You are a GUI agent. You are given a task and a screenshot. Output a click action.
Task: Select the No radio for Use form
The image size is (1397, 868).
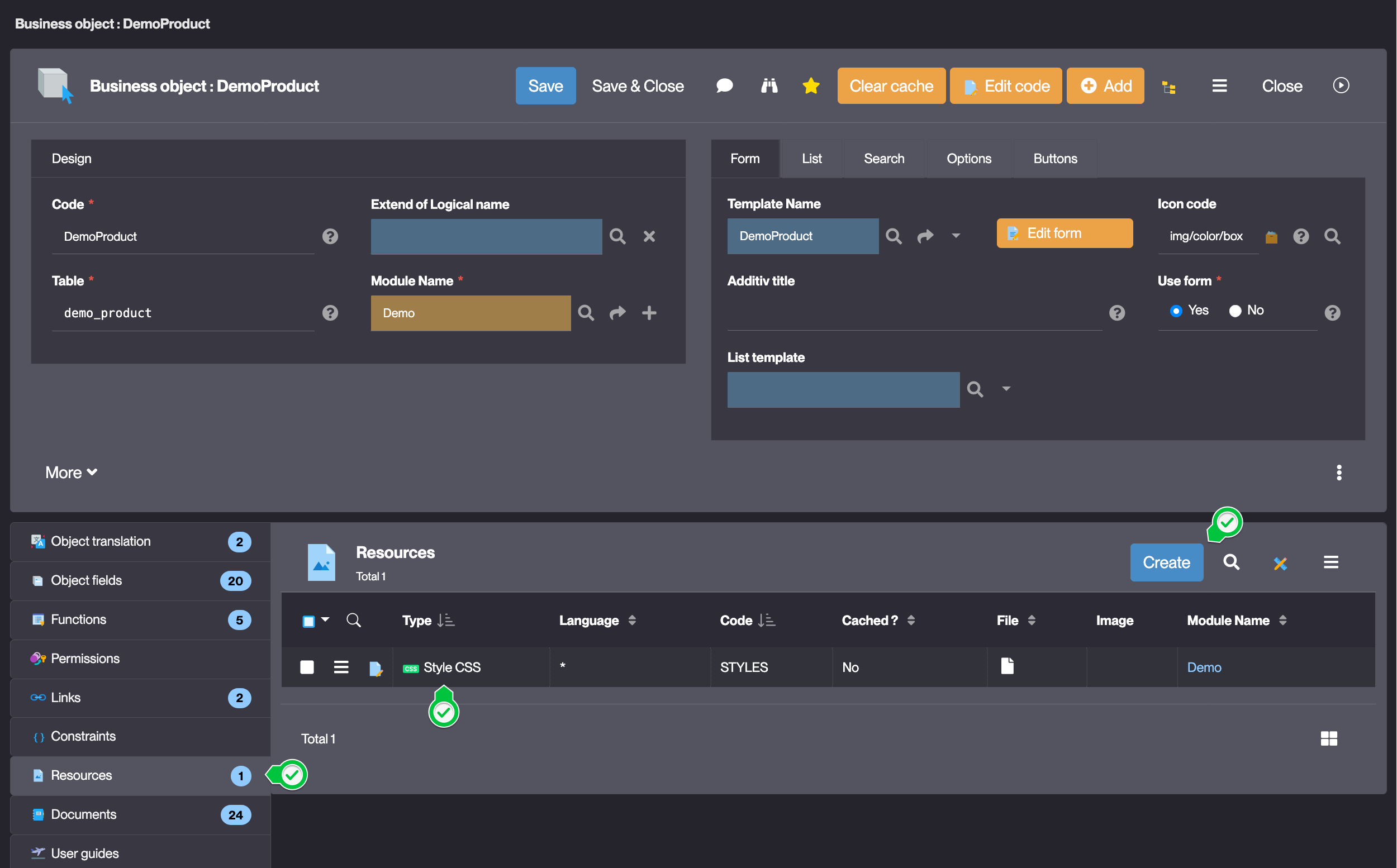click(1234, 311)
